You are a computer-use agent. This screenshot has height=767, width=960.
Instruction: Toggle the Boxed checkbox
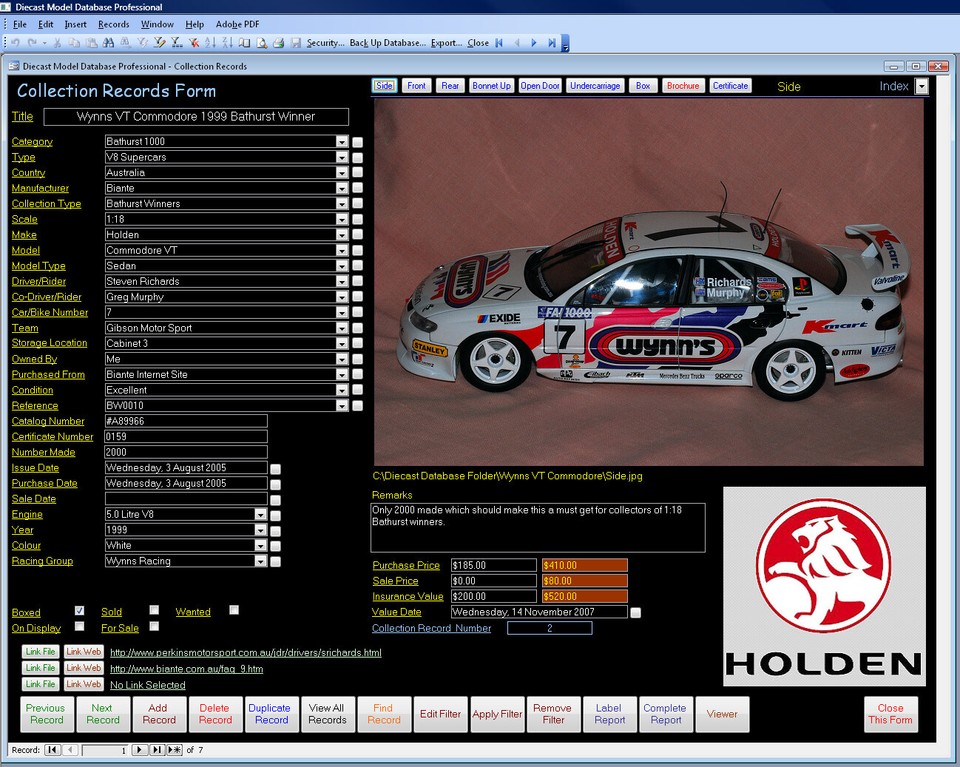point(80,610)
